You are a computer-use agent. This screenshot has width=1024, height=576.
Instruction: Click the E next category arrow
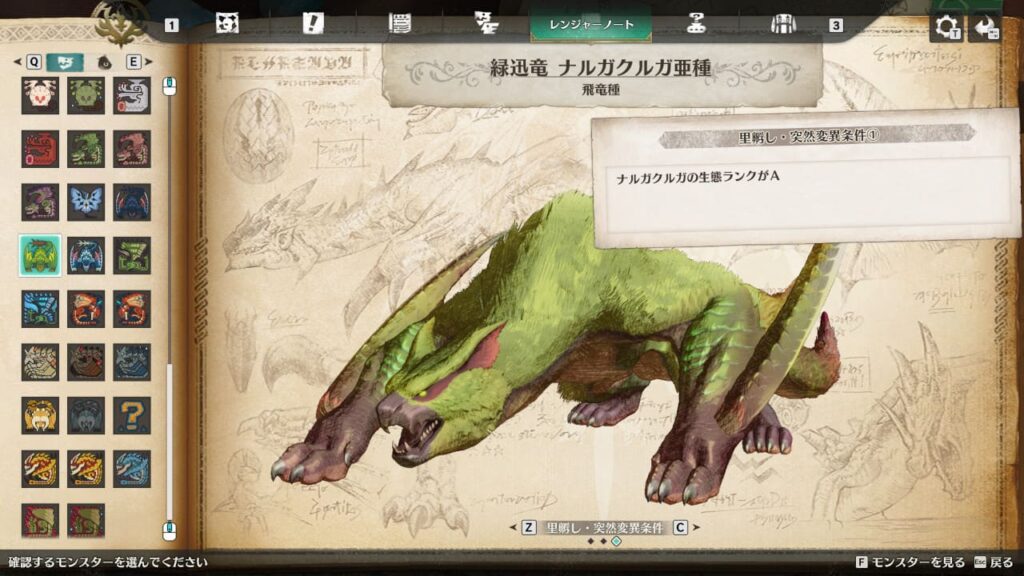click(x=139, y=62)
